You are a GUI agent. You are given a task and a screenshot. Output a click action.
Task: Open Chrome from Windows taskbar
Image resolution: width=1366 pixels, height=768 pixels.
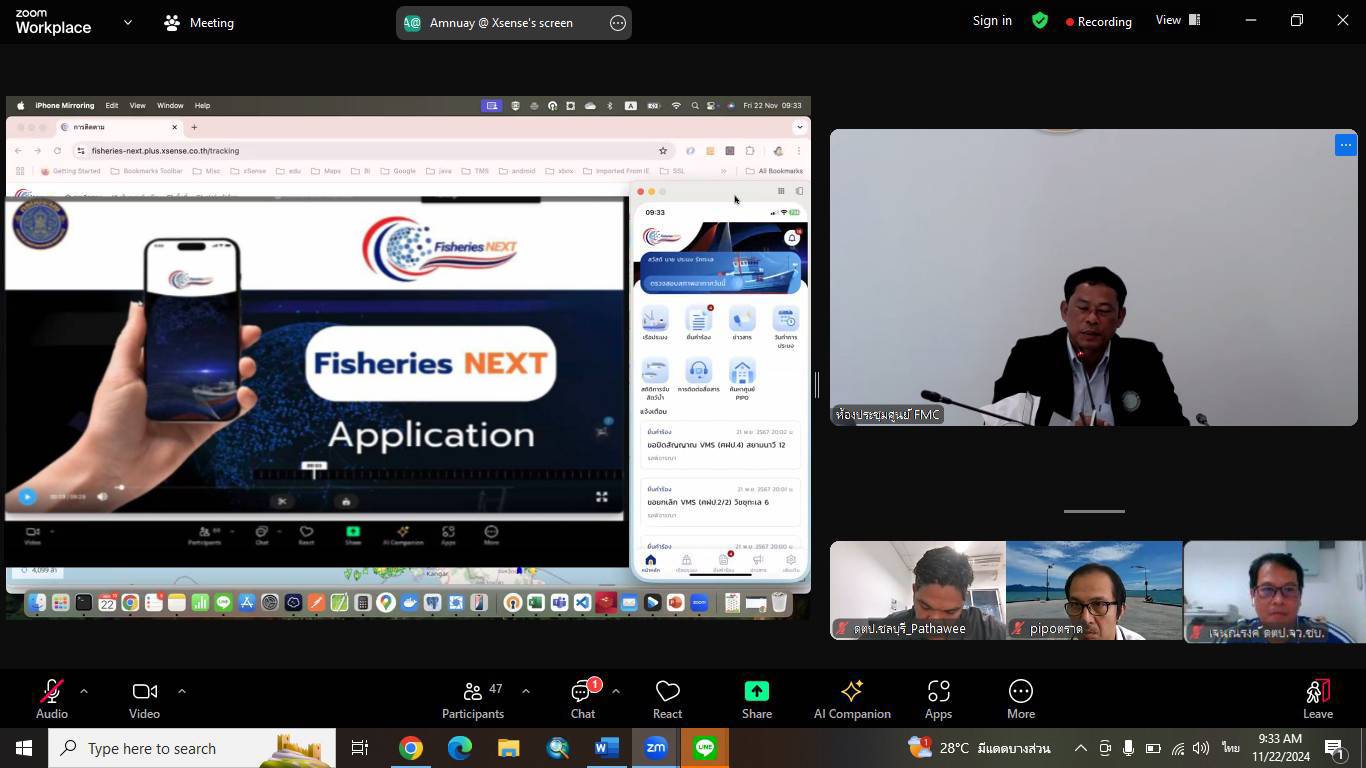pos(410,748)
